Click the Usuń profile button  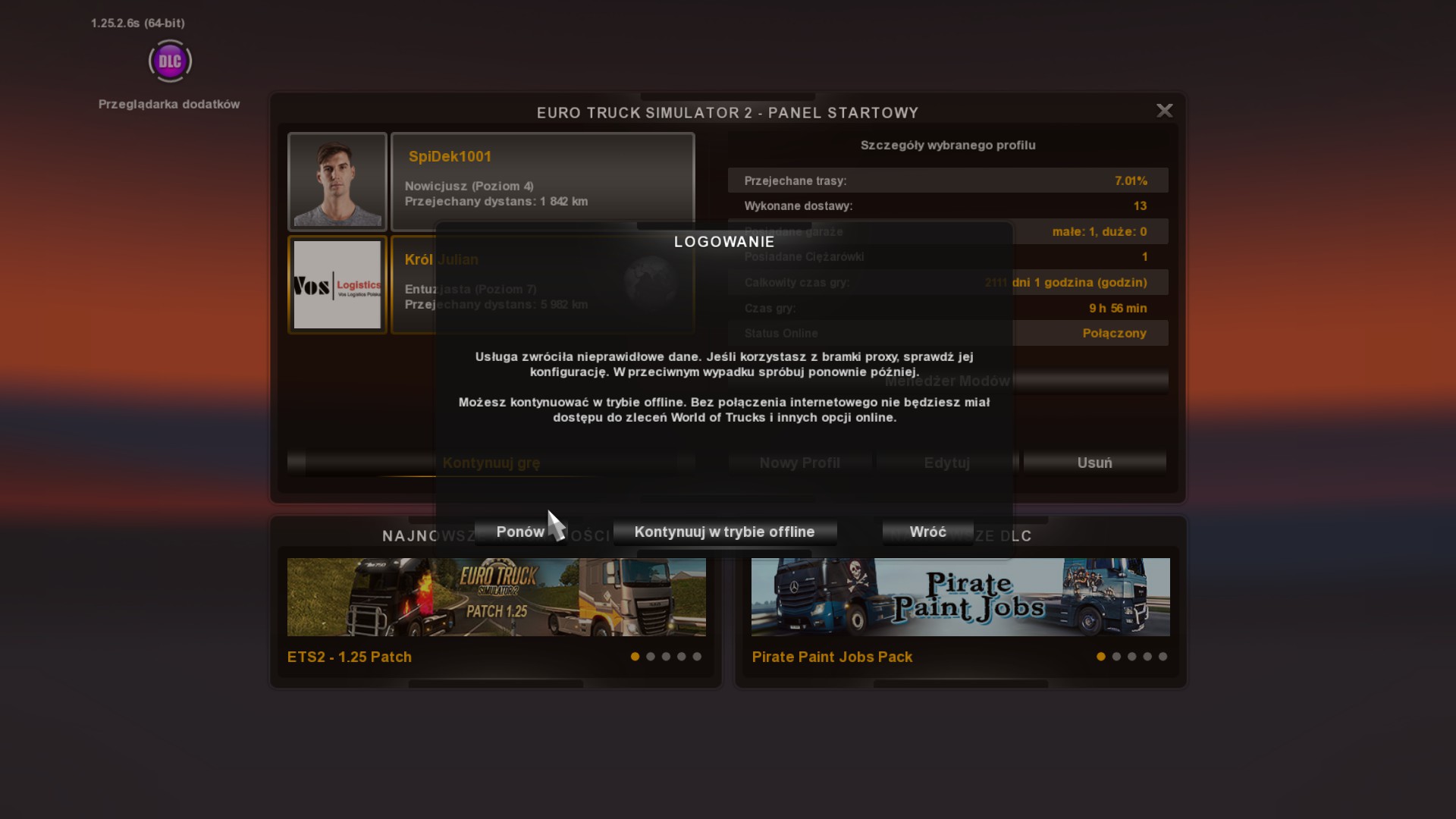[x=1094, y=463]
